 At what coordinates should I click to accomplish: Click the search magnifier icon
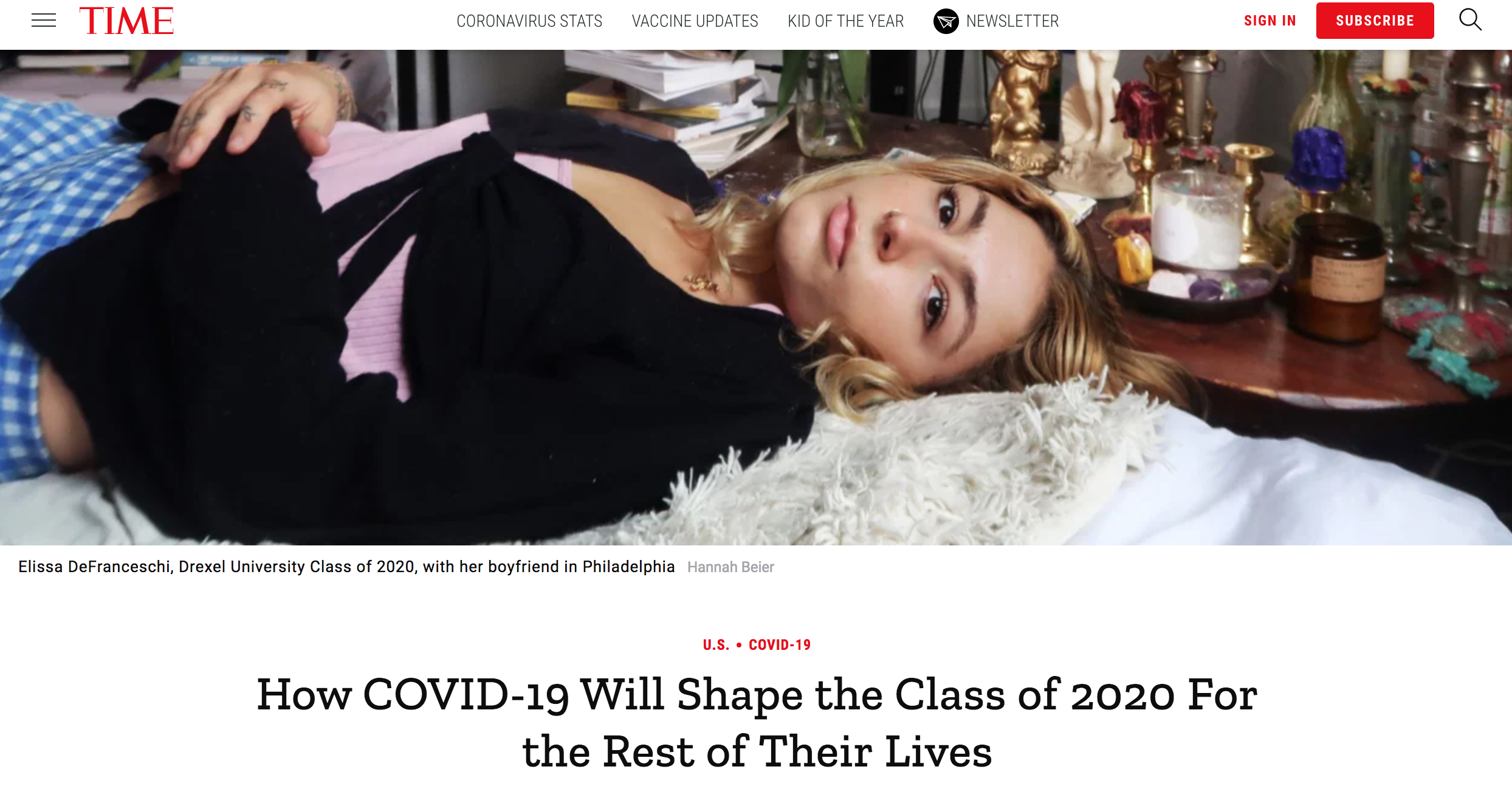(x=1470, y=20)
